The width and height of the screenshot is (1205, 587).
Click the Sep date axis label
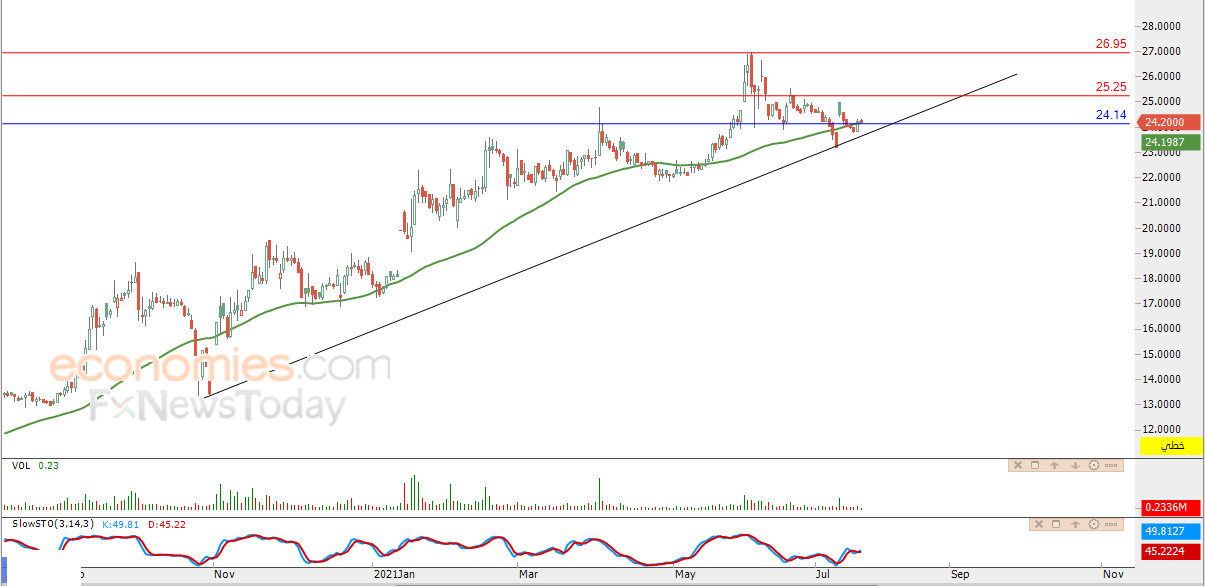[x=960, y=574]
